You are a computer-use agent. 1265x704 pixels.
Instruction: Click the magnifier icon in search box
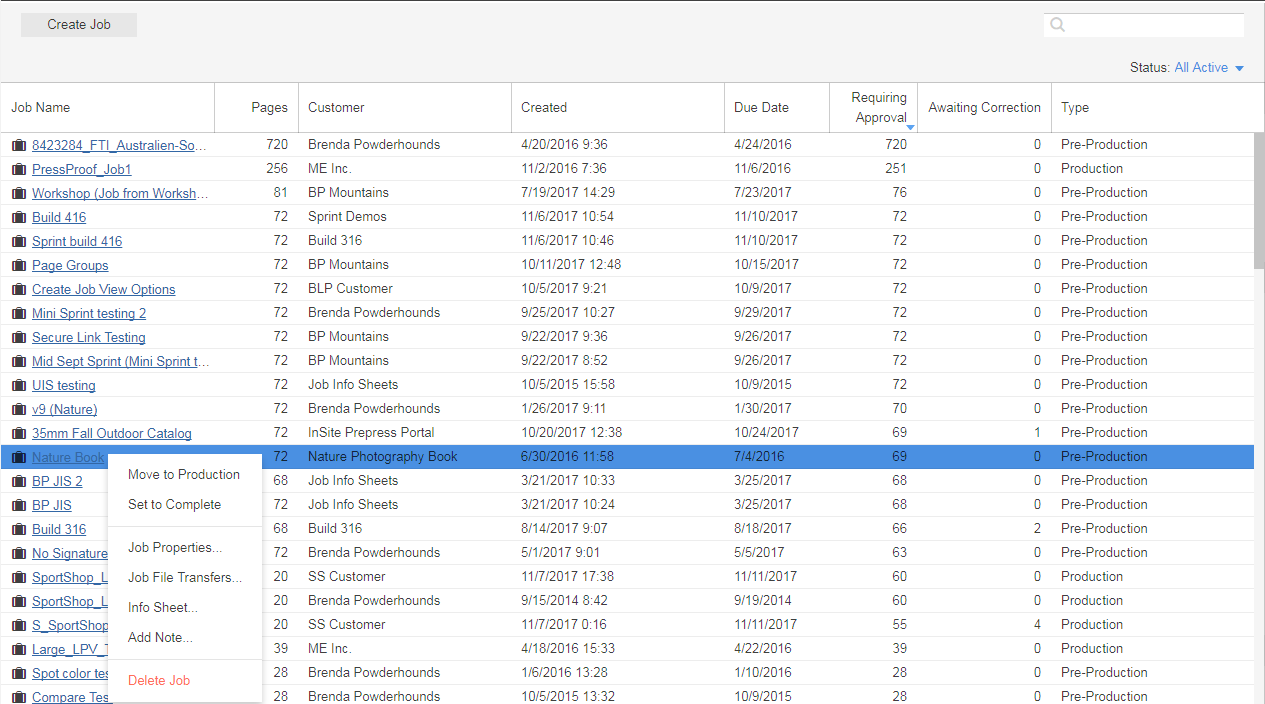(1058, 25)
